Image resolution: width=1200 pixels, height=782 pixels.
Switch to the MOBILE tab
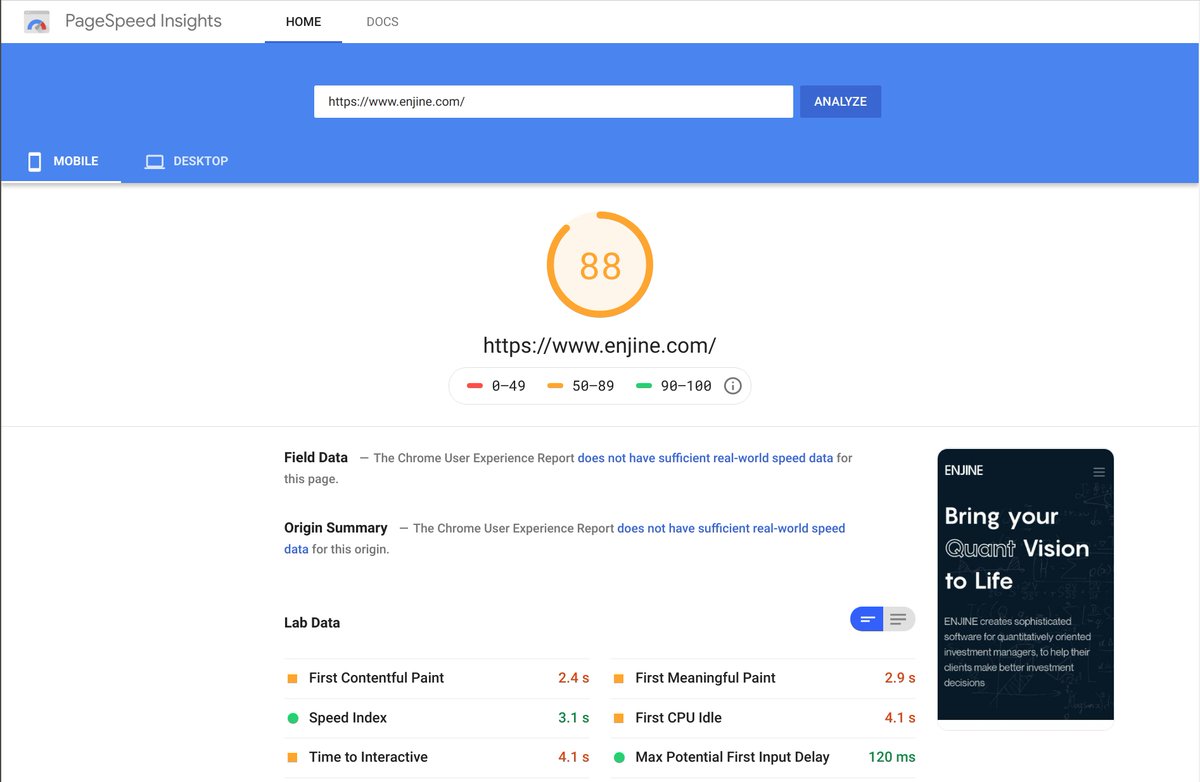pos(61,161)
